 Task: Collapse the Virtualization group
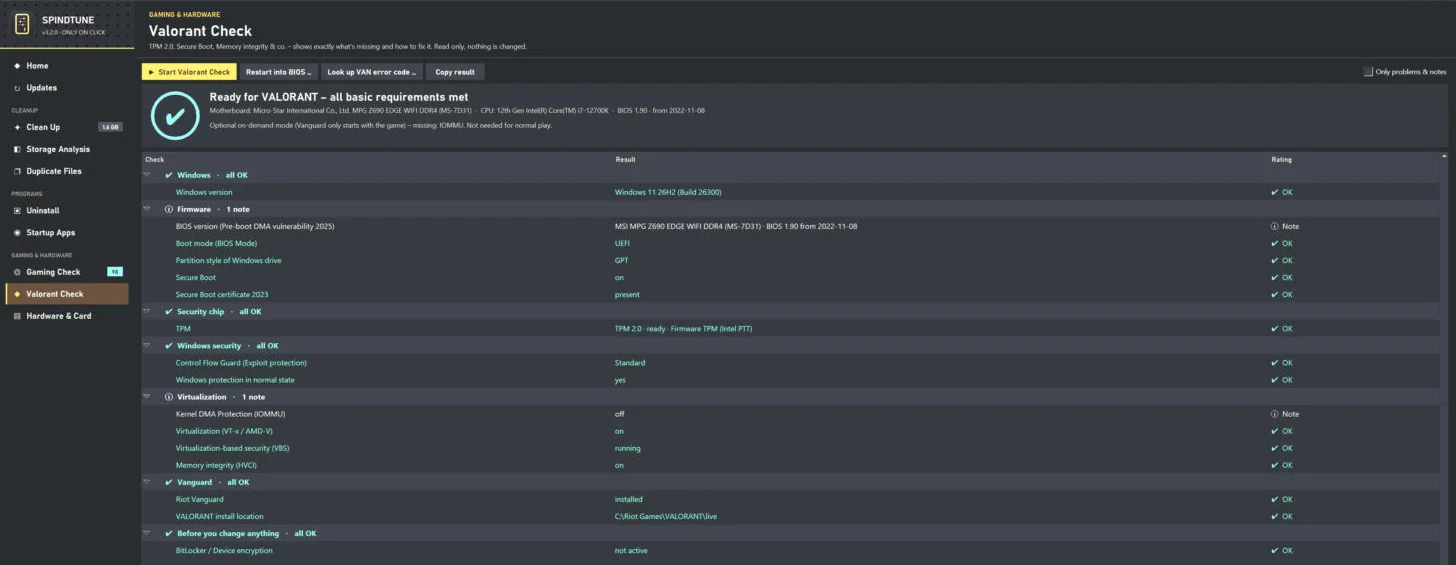tap(147, 397)
